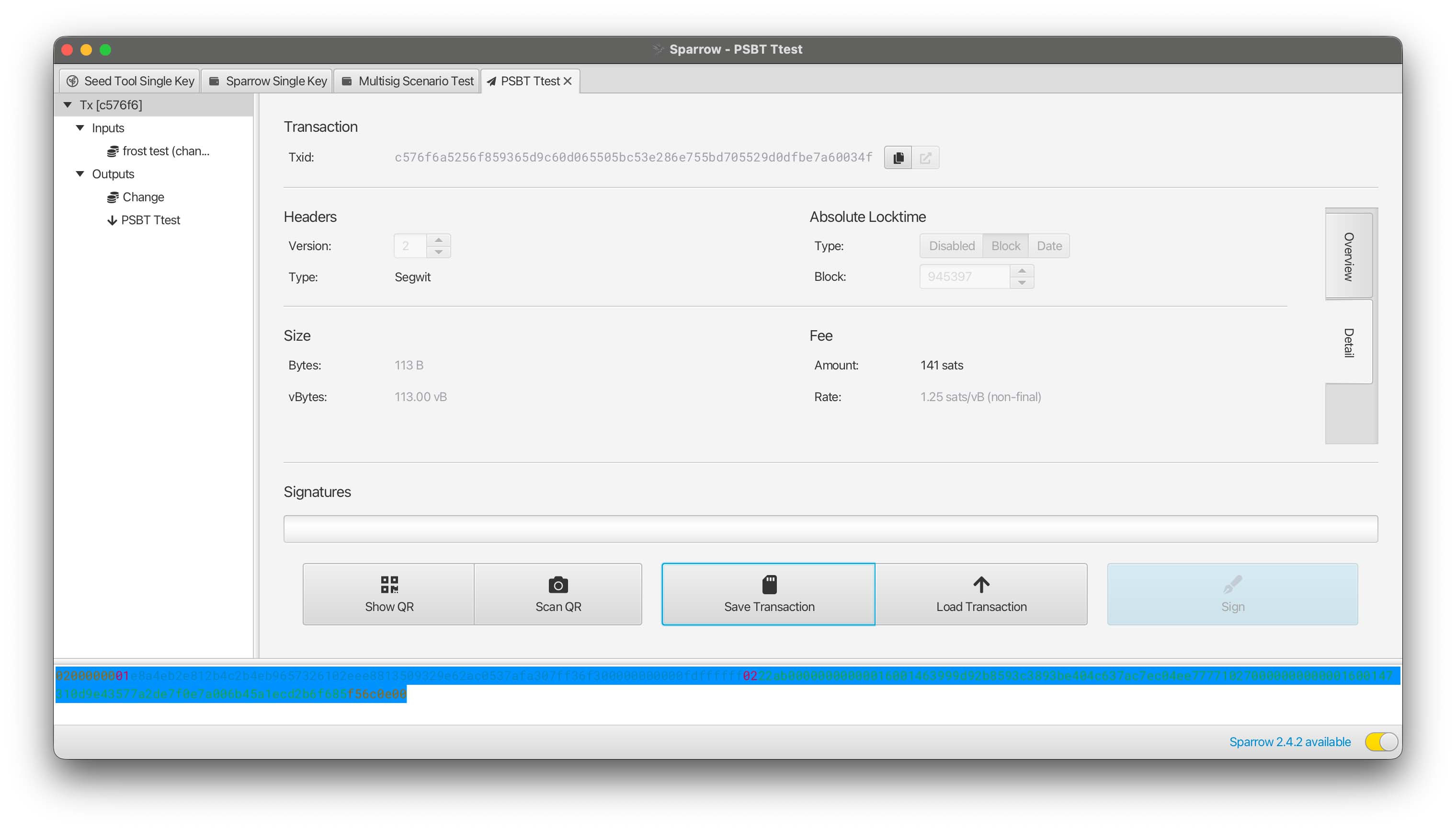This screenshot has width=1456, height=830.
Task: Select the PSBT Ttest tab
Action: (x=530, y=81)
